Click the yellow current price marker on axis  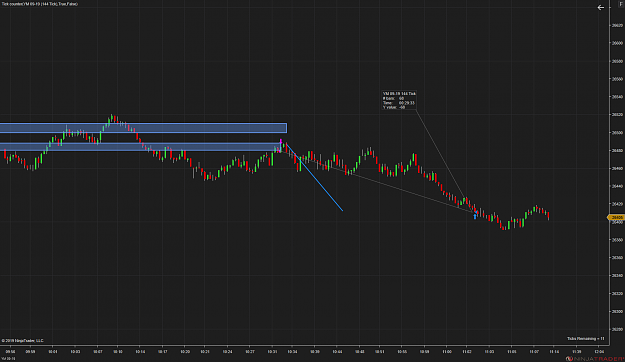[616, 217]
